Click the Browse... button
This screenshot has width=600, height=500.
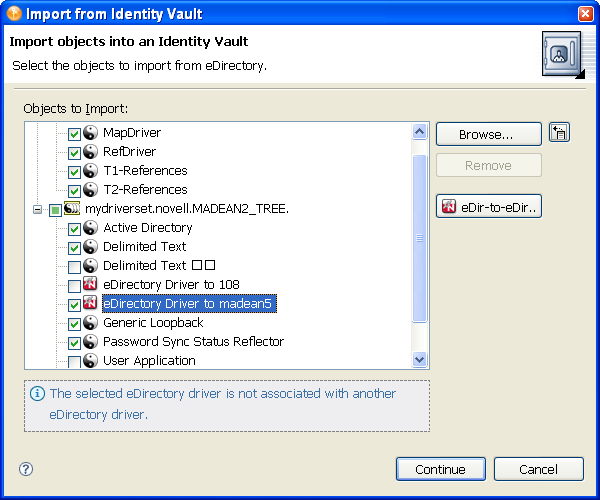click(x=488, y=134)
